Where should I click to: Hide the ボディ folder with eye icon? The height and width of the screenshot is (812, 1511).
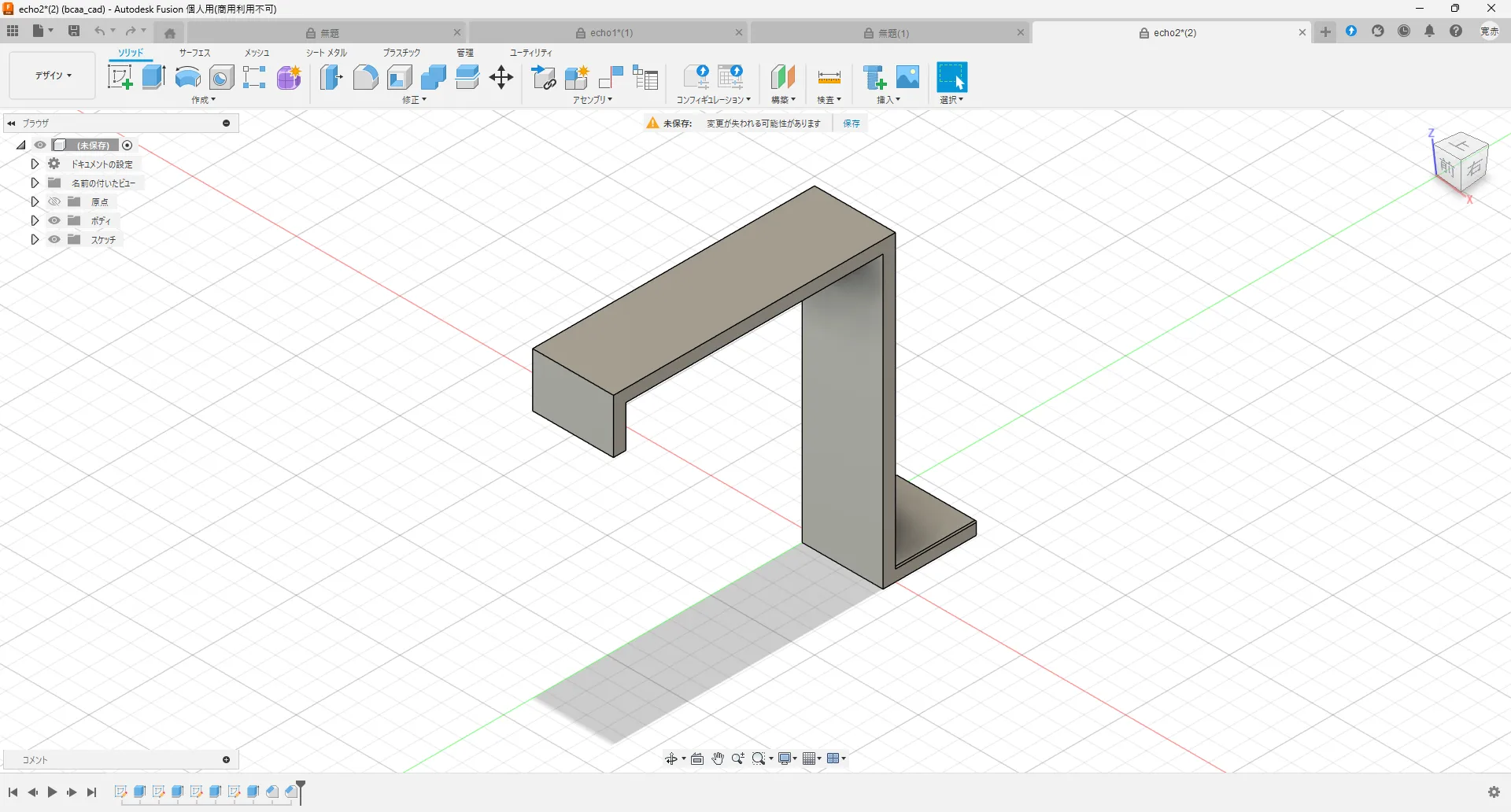tap(54, 220)
